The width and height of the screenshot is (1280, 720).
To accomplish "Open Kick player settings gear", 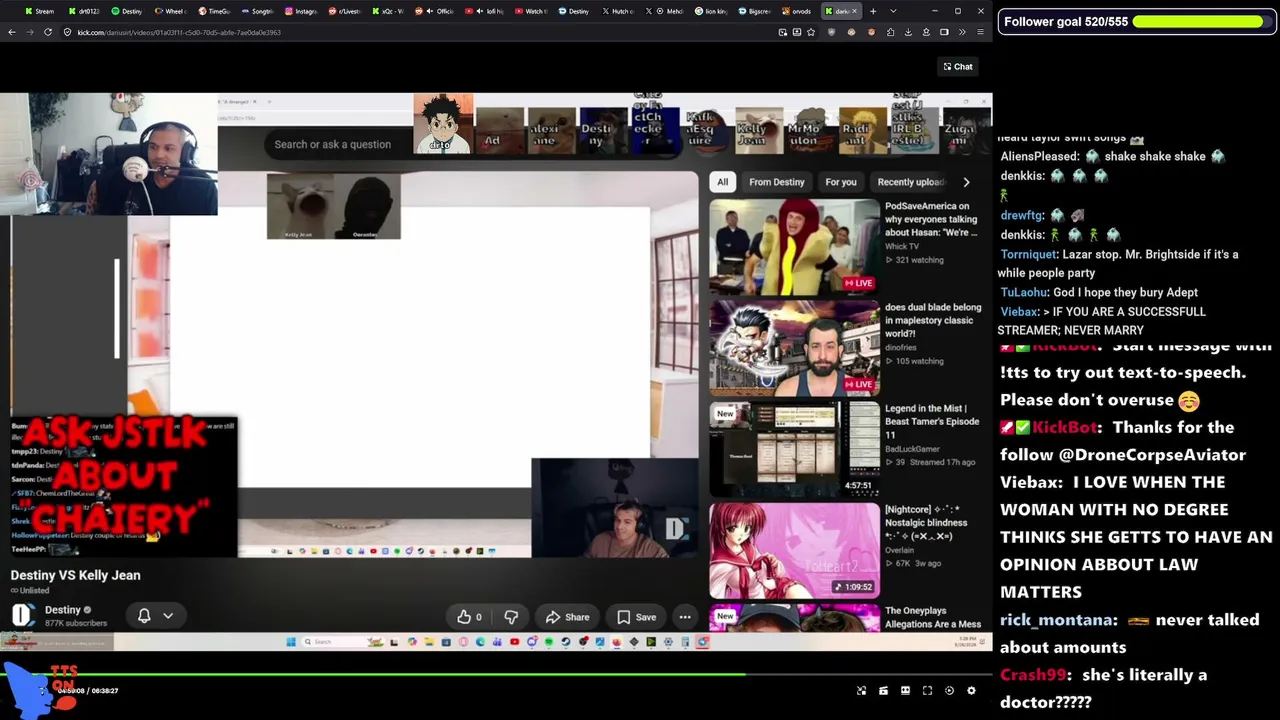I will tap(971, 691).
